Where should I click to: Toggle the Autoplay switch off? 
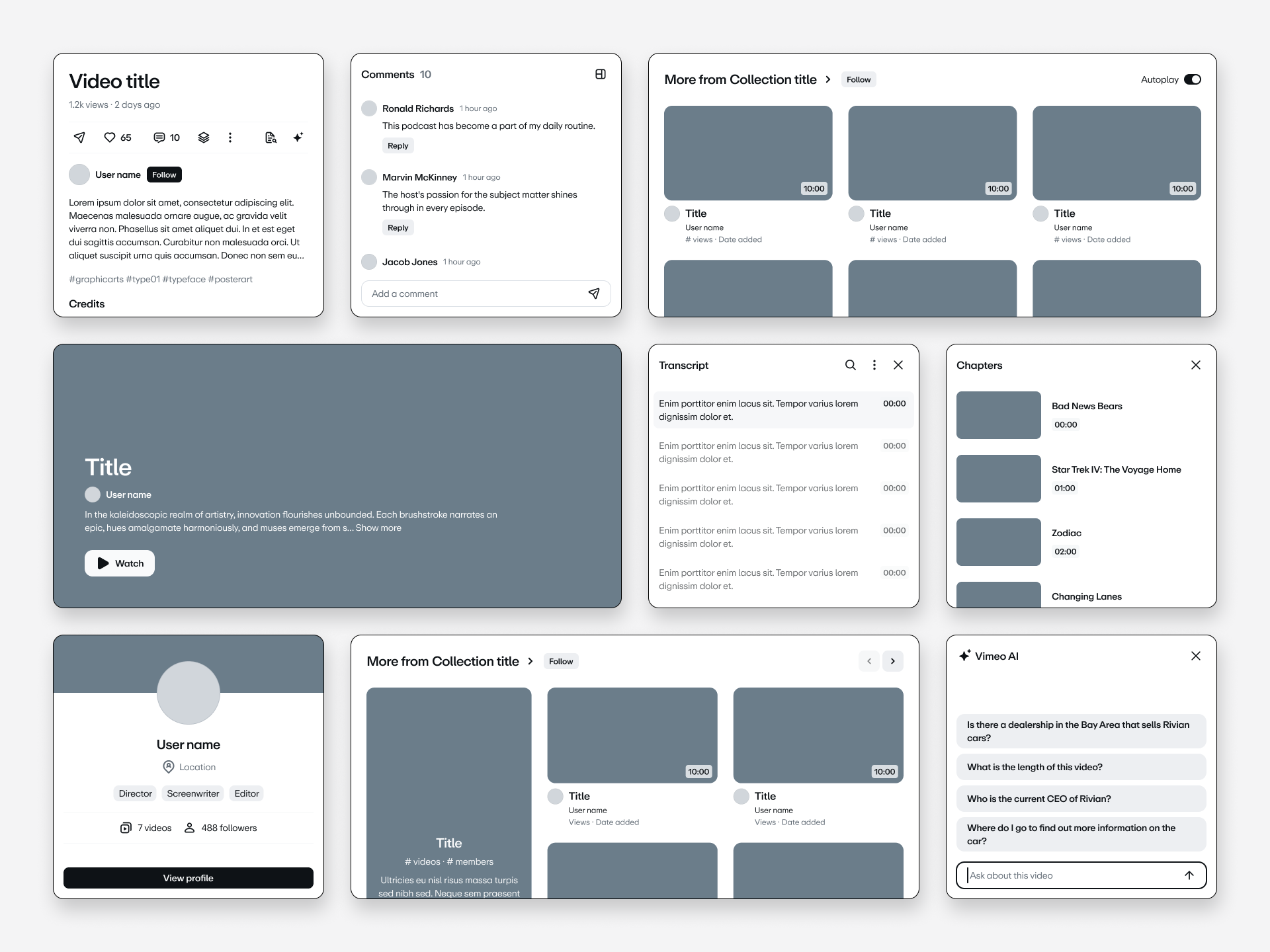1193,79
